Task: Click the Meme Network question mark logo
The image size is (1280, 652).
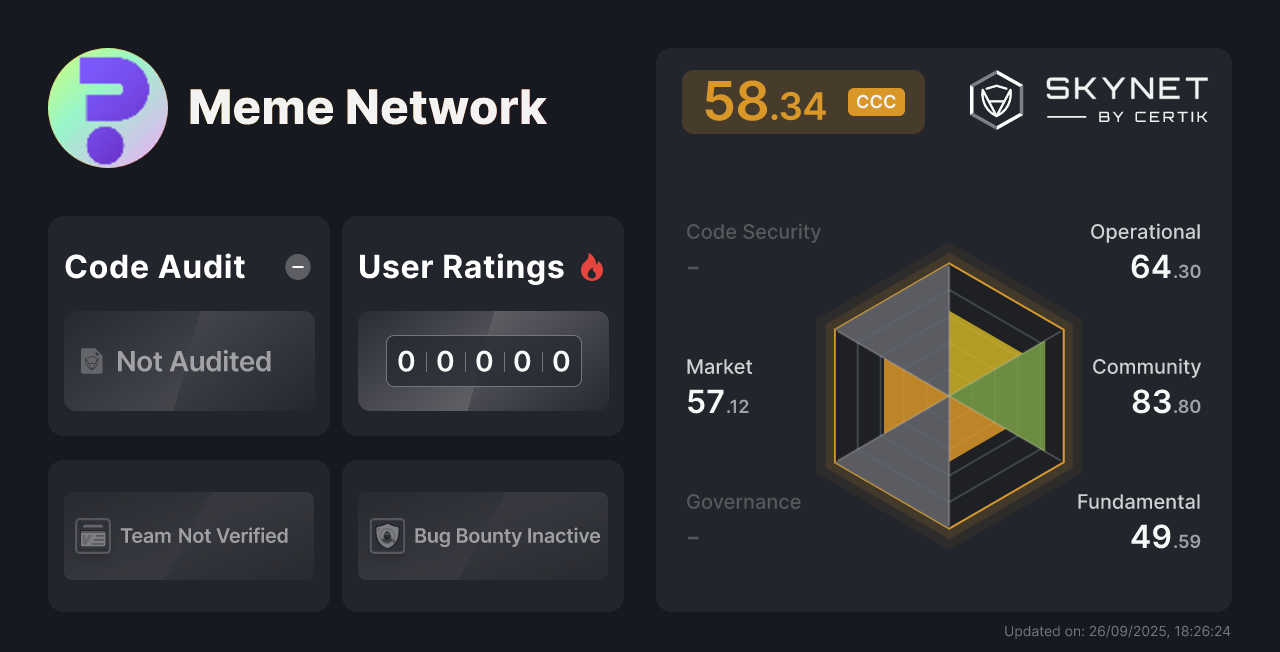Action: (108, 108)
